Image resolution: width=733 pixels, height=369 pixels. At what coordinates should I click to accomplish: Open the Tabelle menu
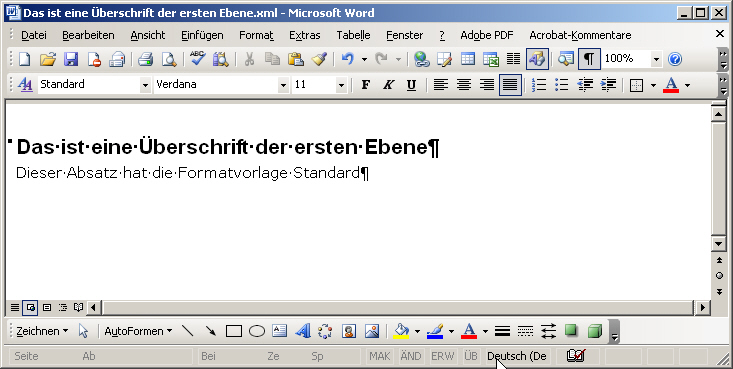[x=353, y=35]
